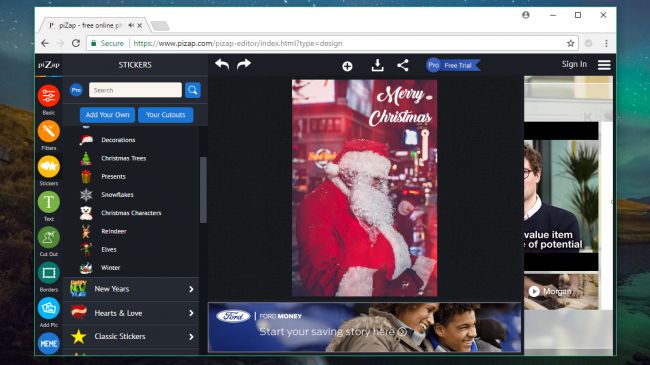Click the sticker list scrollbar

pyautogui.click(x=203, y=190)
